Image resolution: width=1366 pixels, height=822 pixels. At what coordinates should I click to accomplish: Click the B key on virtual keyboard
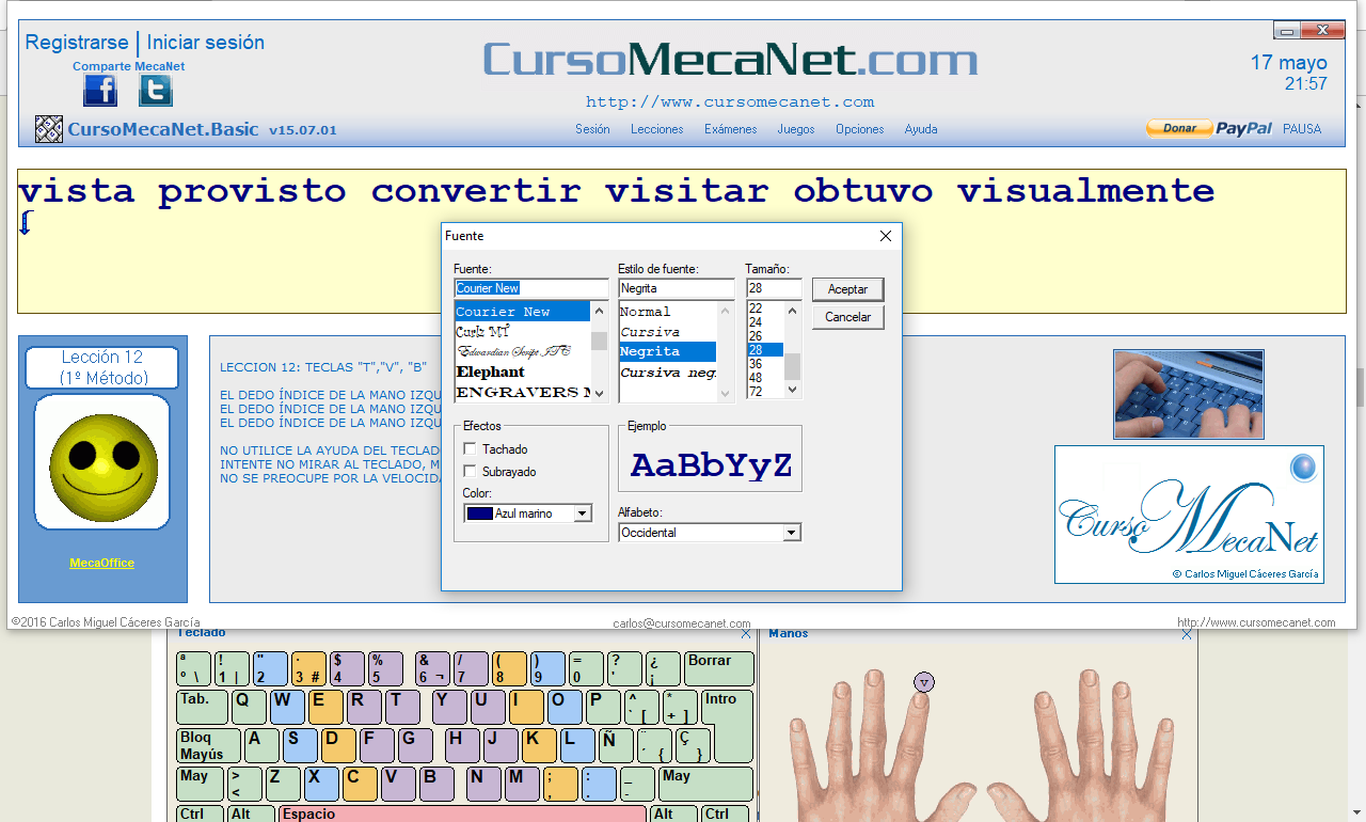436,784
